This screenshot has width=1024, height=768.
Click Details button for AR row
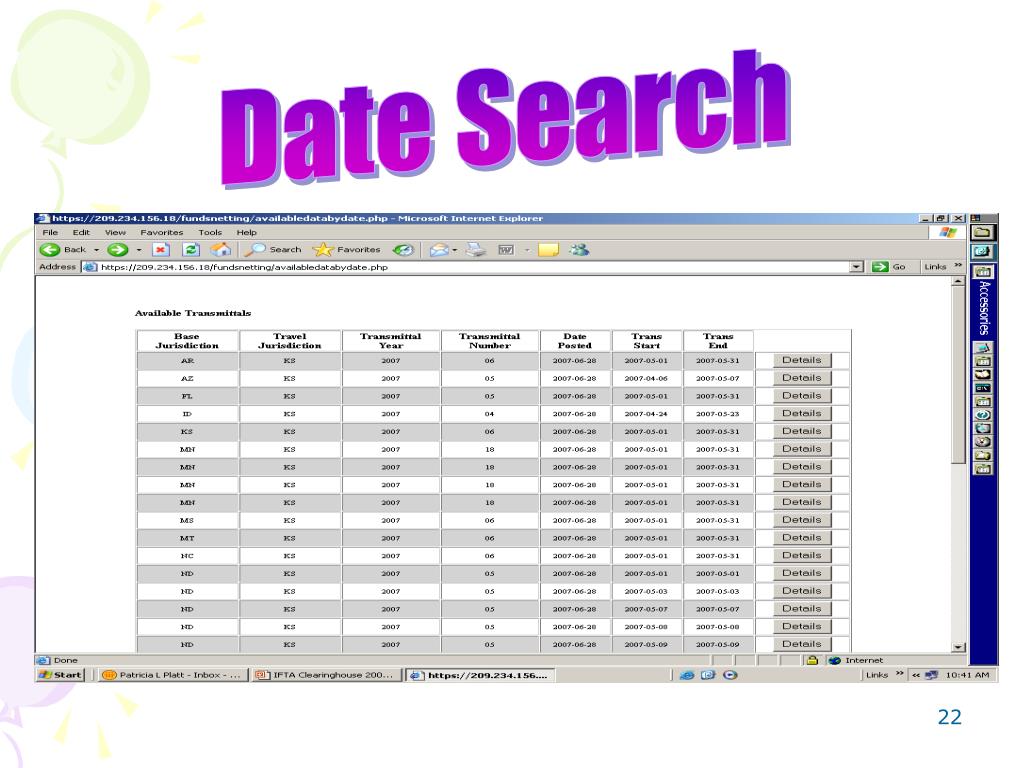(x=802, y=360)
